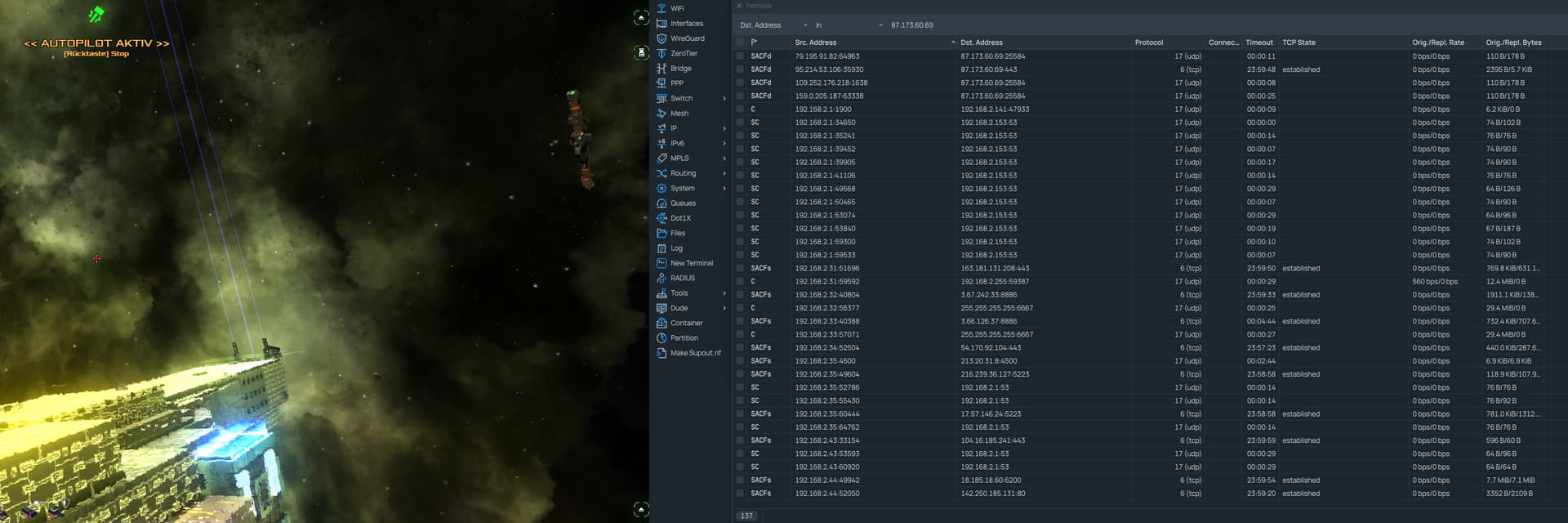Sort by the Timeout column header
Viewport: 1568px width, 523px height.
click(x=1258, y=42)
